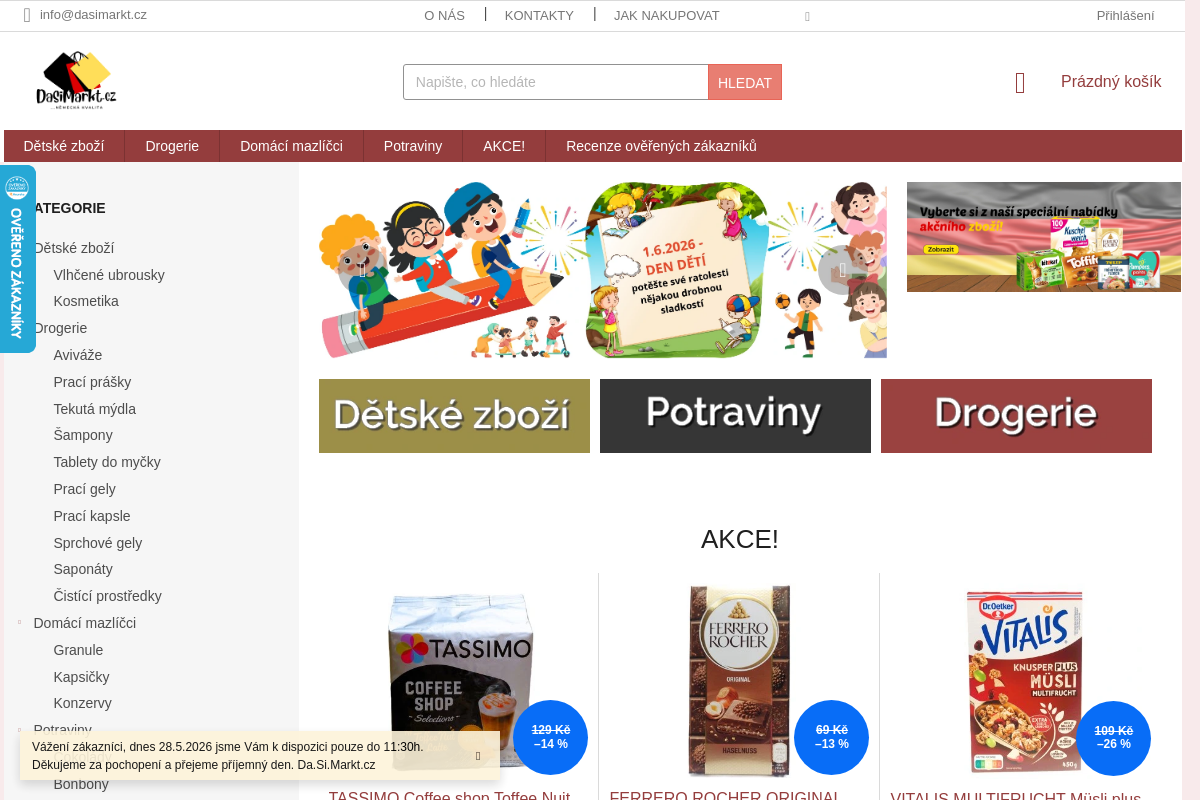The image size is (1200, 800).
Task: Select Čistící prostředky in sidebar
Action: pos(107,596)
